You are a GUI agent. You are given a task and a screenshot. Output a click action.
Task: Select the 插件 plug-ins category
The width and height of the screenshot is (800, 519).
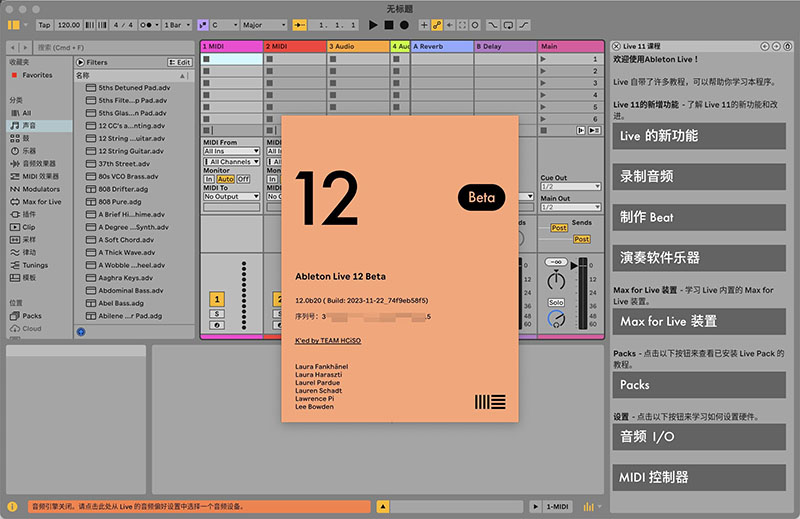[x=29, y=214]
